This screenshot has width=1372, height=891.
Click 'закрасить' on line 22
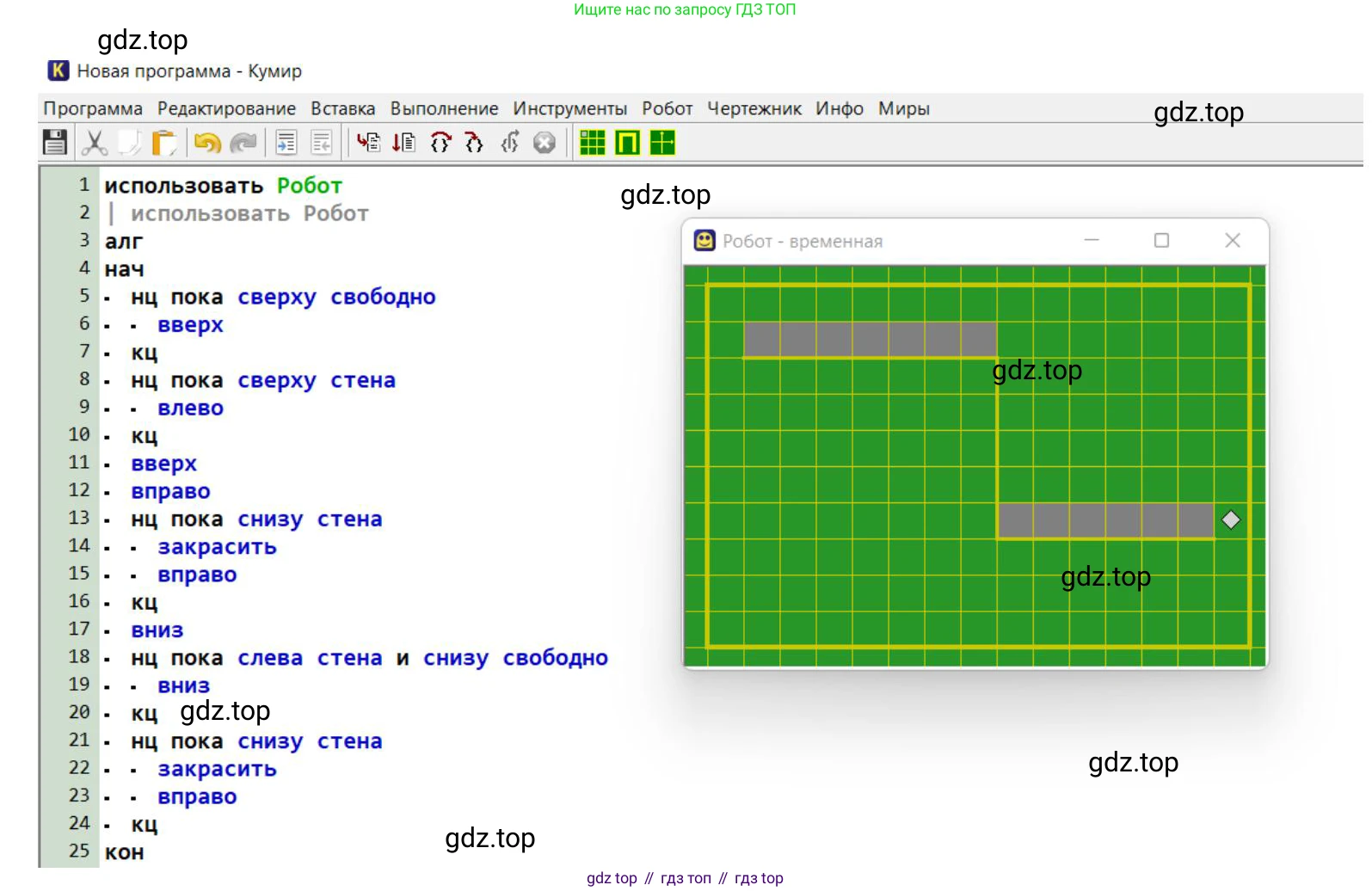pos(217,769)
